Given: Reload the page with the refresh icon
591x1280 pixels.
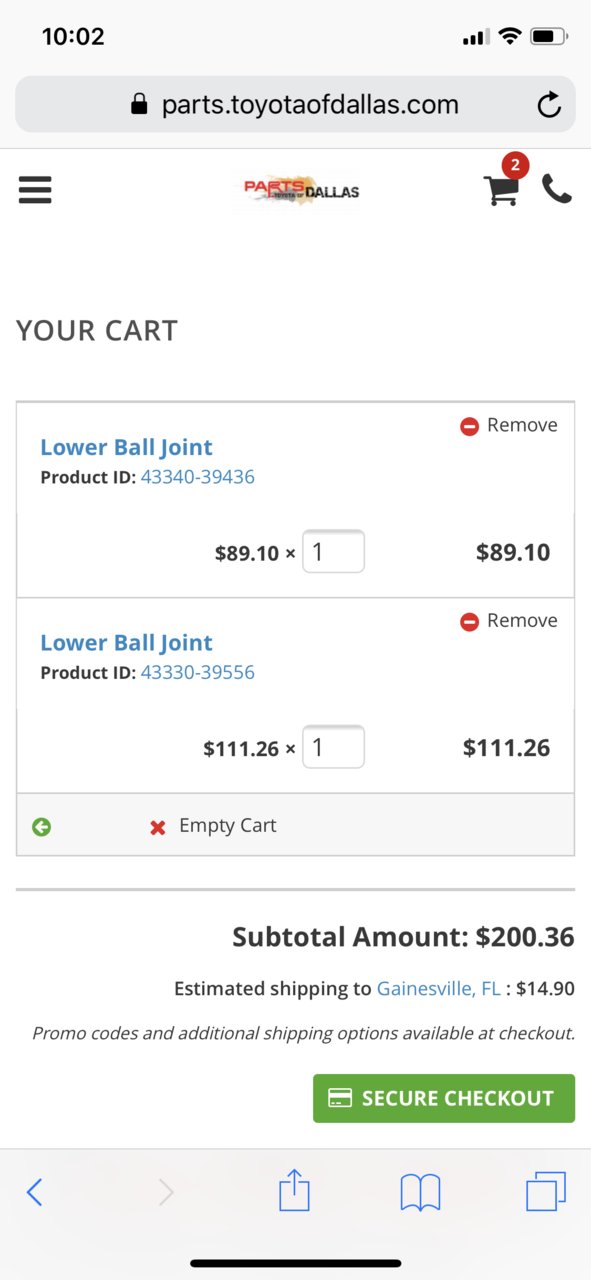Looking at the screenshot, I should [549, 105].
